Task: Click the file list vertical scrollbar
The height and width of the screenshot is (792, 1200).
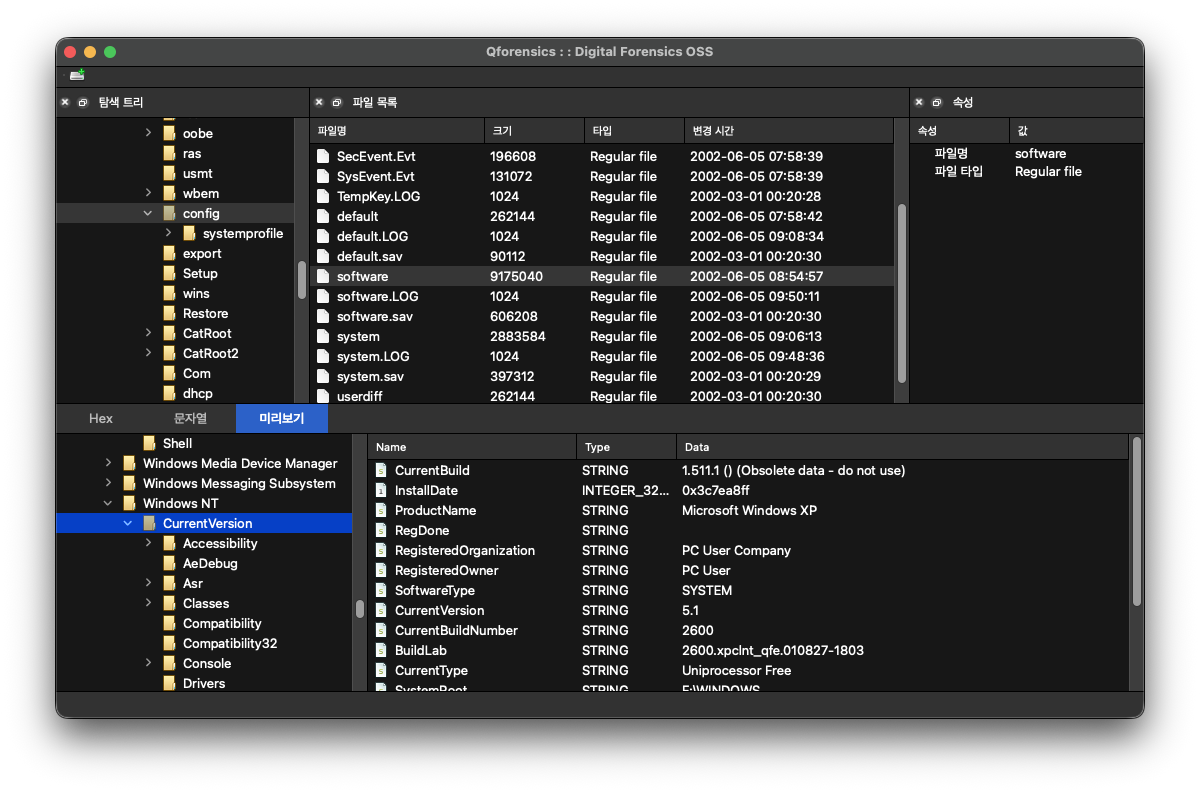Action: click(x=902, y=293)
